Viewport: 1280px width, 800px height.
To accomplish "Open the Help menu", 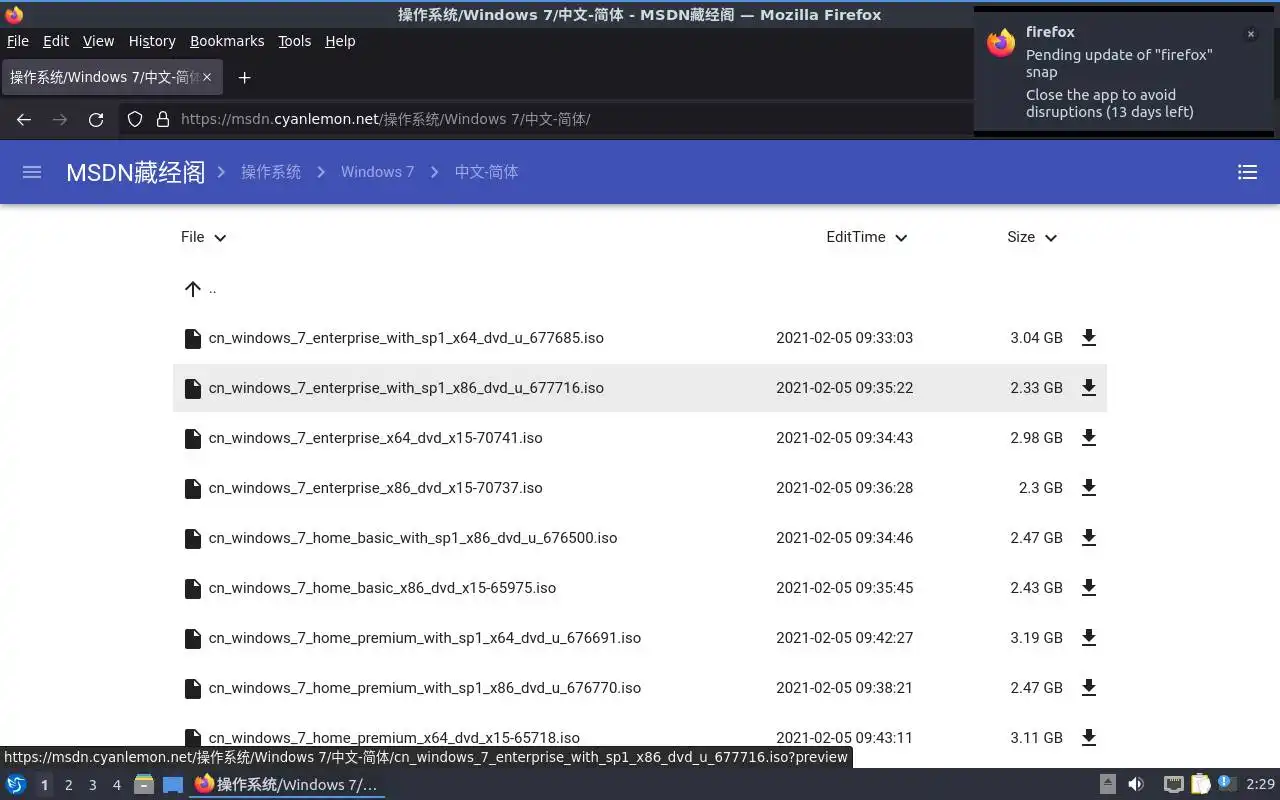I will (x=340, y=41).
